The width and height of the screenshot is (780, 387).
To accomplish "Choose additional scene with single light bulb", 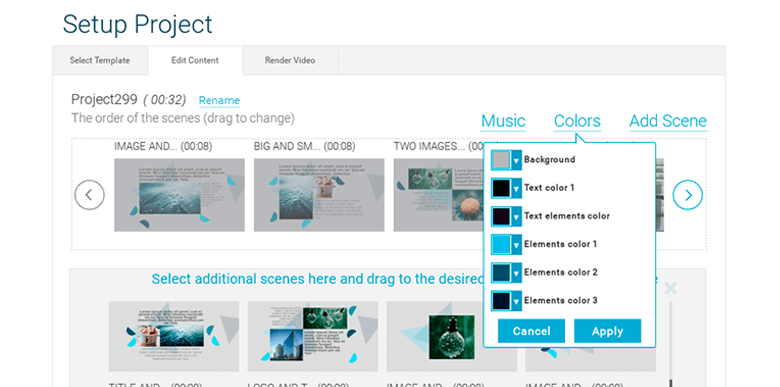I will click(434, 337).
